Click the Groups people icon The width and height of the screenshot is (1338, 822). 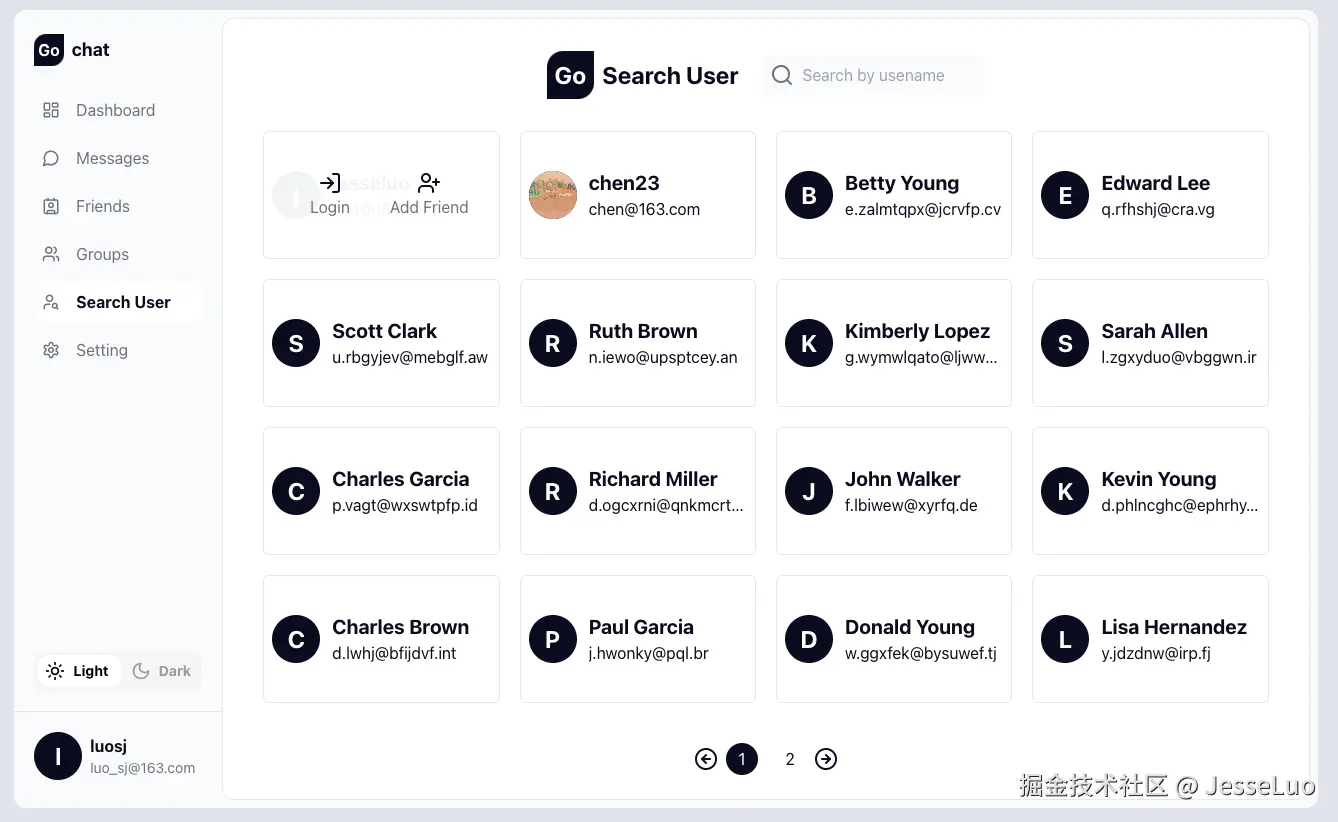(x=51, y=254)
